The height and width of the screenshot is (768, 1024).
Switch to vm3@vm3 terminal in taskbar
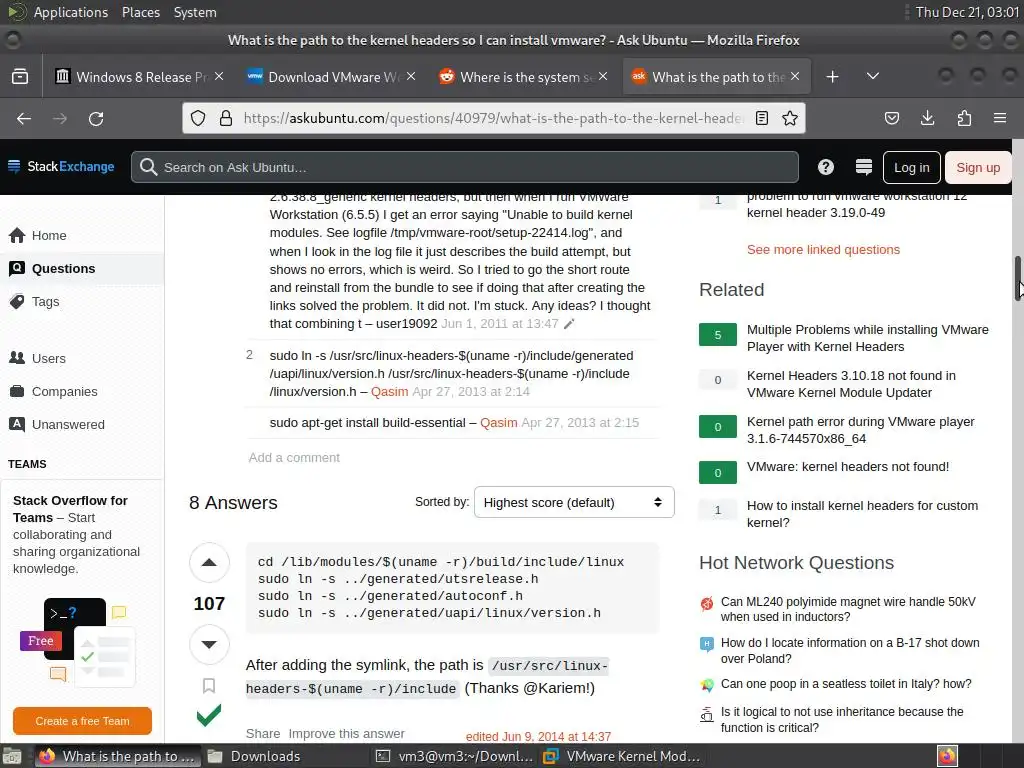(x=455, y=756)
